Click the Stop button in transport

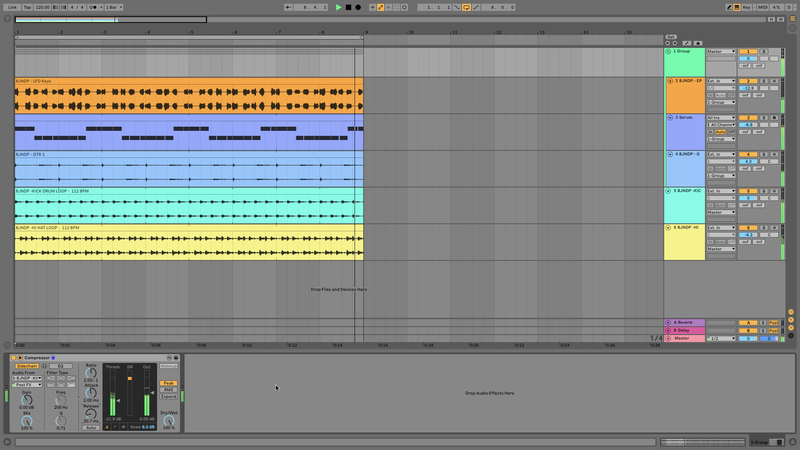(x=348, y=7)
